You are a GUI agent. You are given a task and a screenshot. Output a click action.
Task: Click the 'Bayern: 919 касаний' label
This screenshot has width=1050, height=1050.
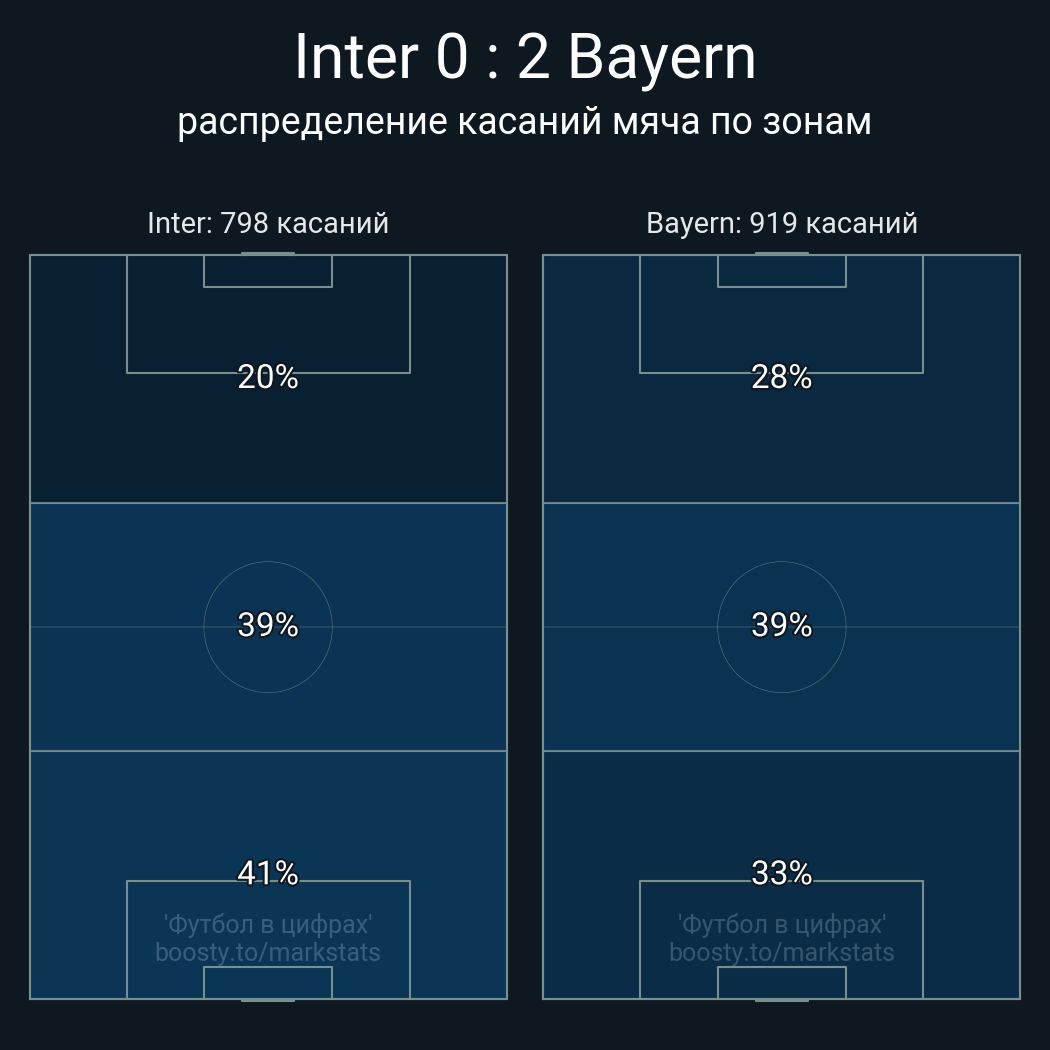click(x=782, y=223)
